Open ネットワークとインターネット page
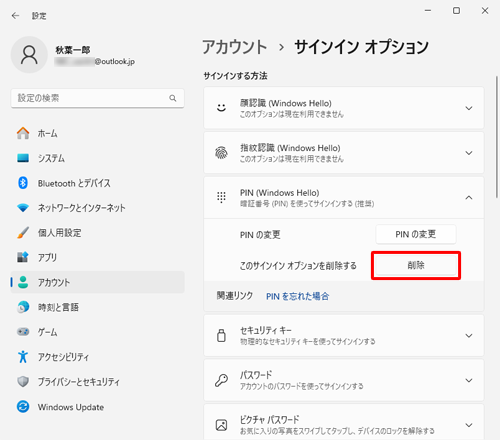Image resolution: width=500 pixels, height=440 pixels. [97, 208]
